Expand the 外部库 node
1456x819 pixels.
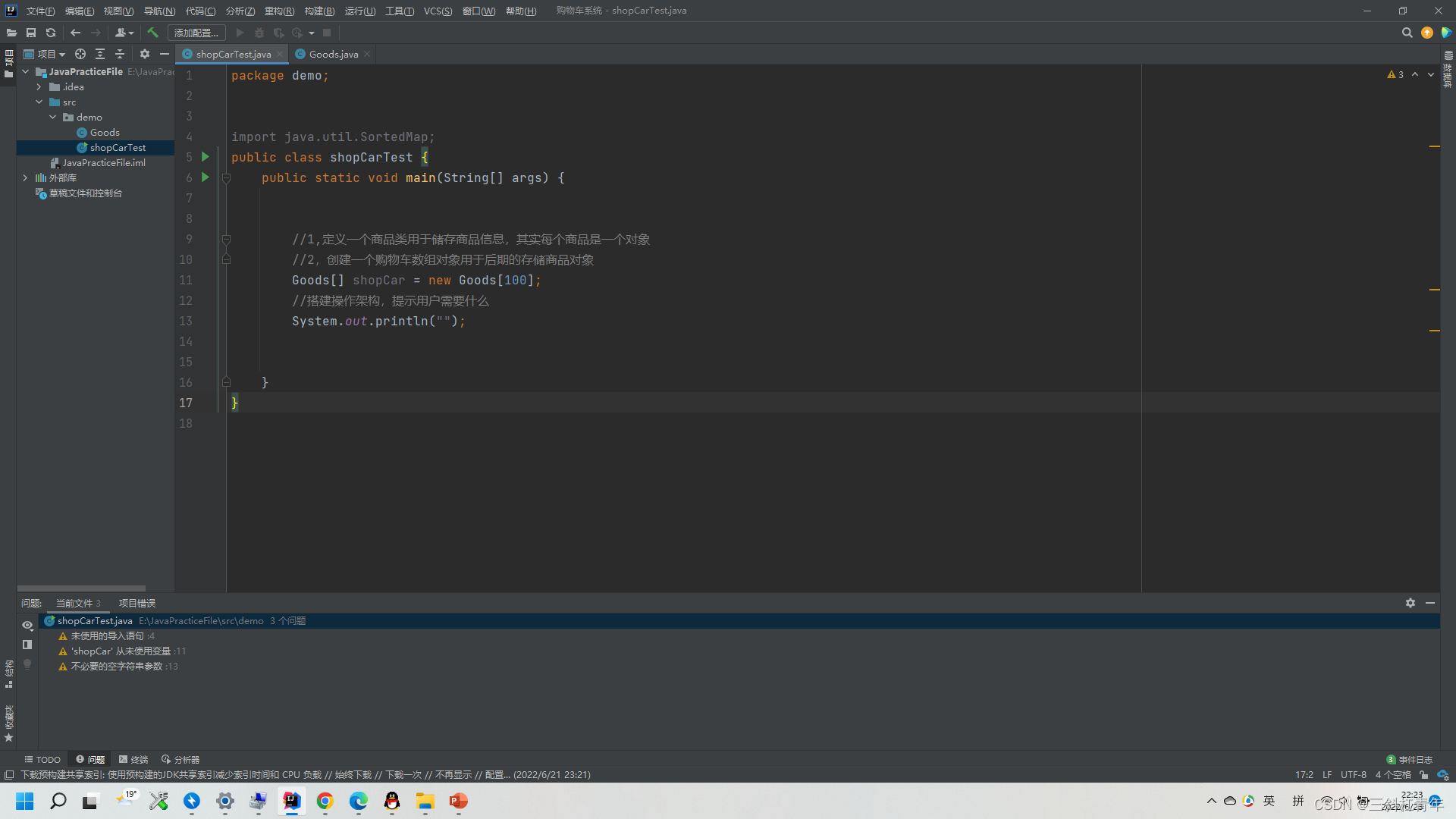(x=25, y=178)
